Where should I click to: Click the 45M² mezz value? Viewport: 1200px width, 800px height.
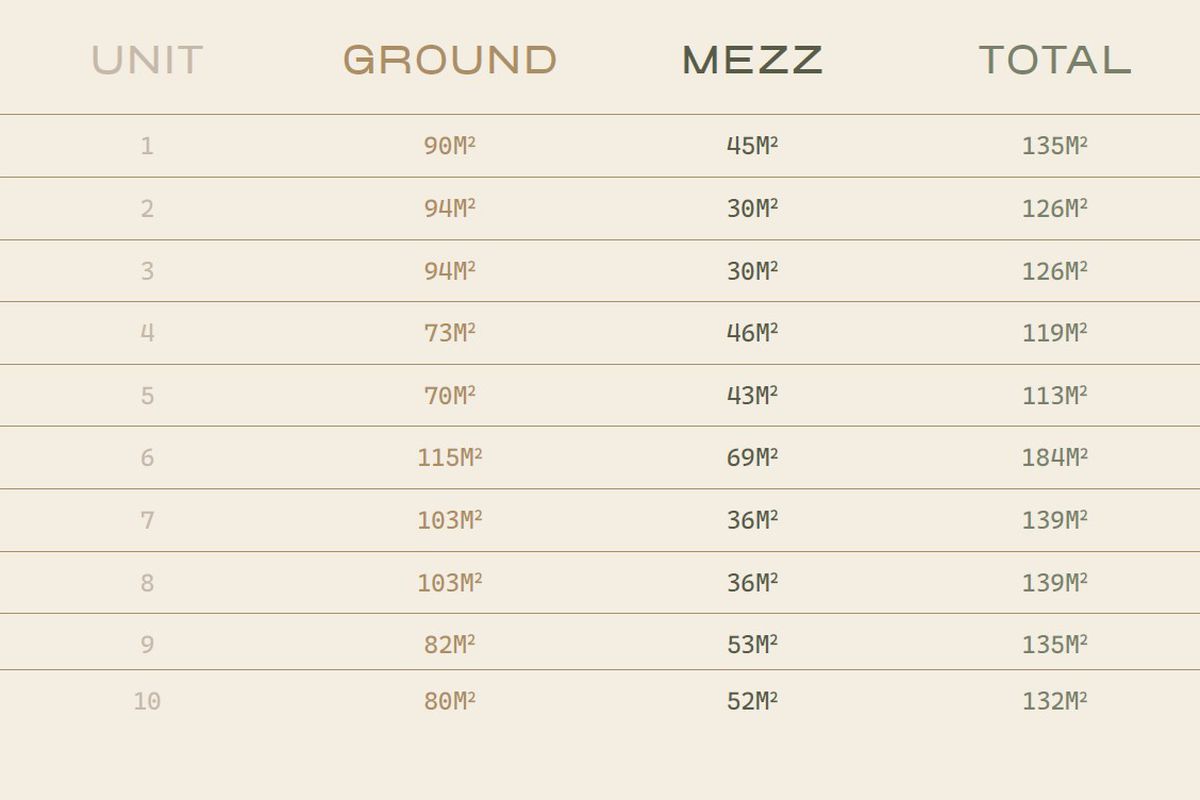pyautogui.click(x=752, y=146)
